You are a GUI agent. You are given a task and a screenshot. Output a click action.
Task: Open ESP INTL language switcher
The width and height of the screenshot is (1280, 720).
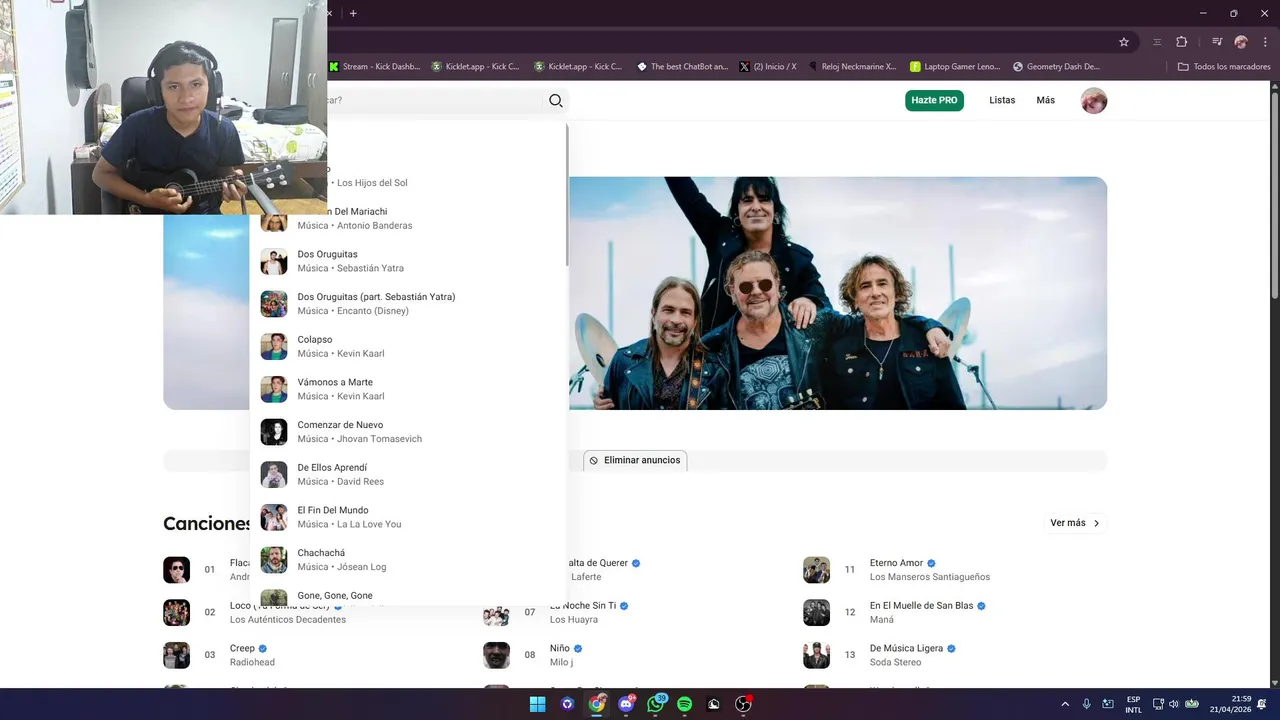(x=1133, y=704)
